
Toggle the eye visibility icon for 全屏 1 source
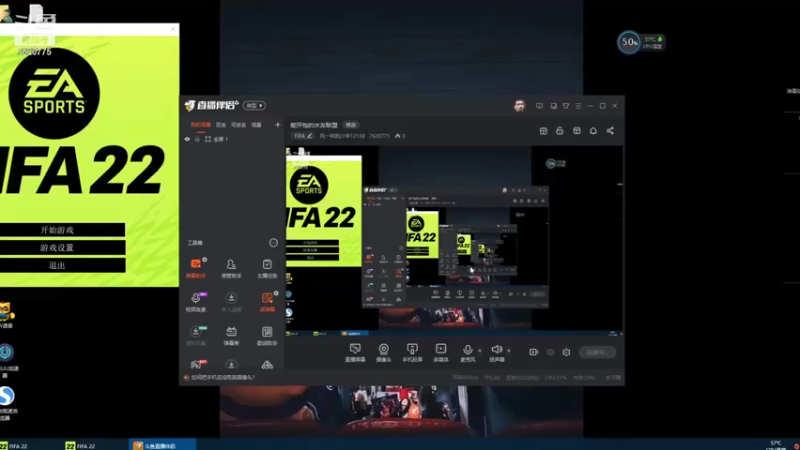[x=187, y=139]
